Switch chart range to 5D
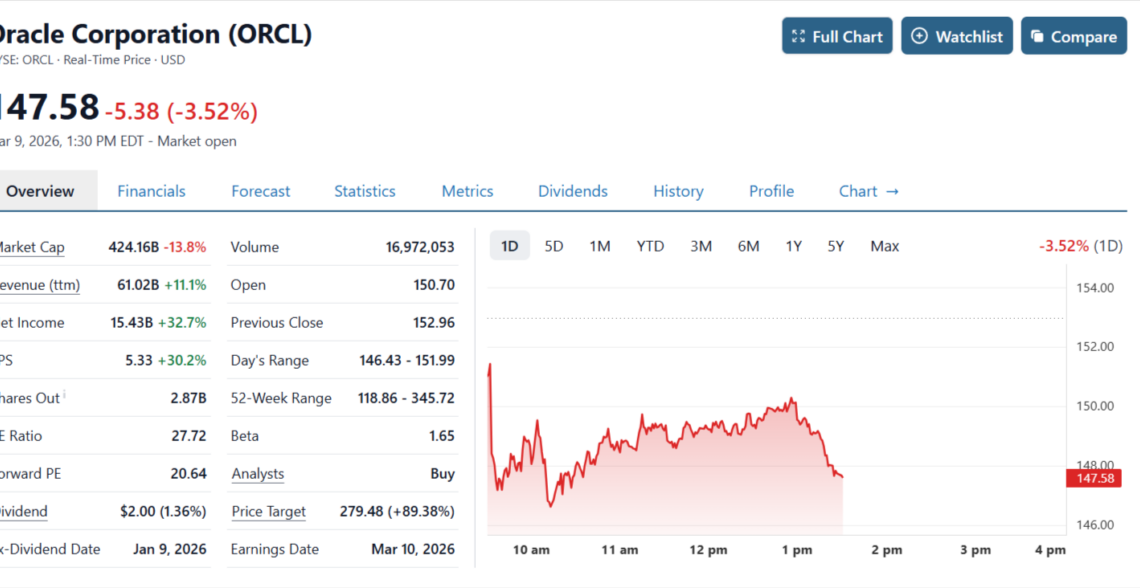1140x588 pixels. (554, 246)
